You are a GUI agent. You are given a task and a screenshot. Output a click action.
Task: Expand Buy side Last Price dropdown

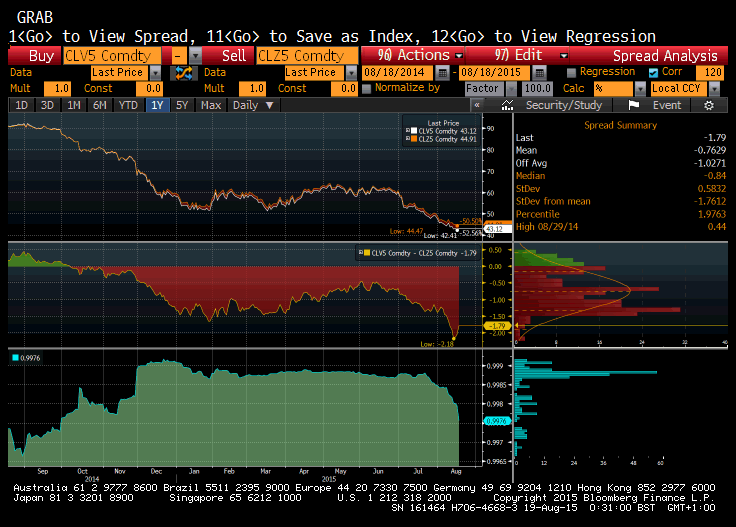click(155, 73)
